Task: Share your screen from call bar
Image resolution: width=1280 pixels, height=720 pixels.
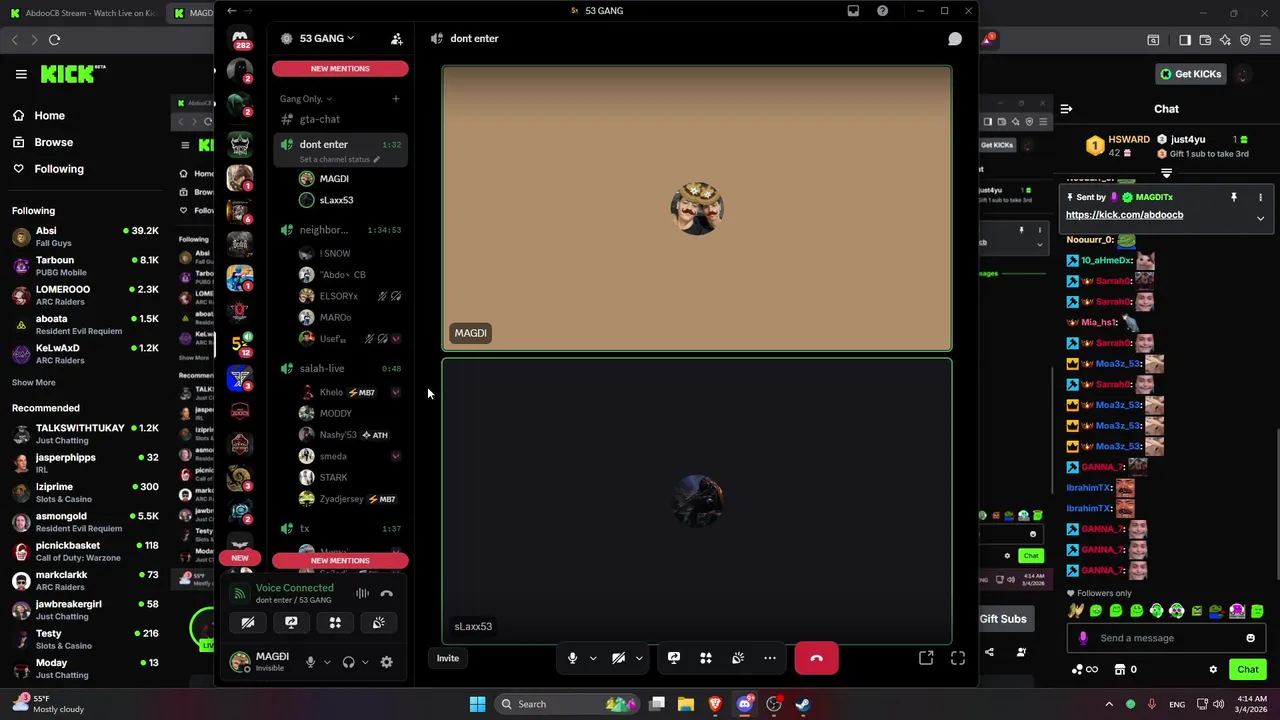Action: (674, 658)
